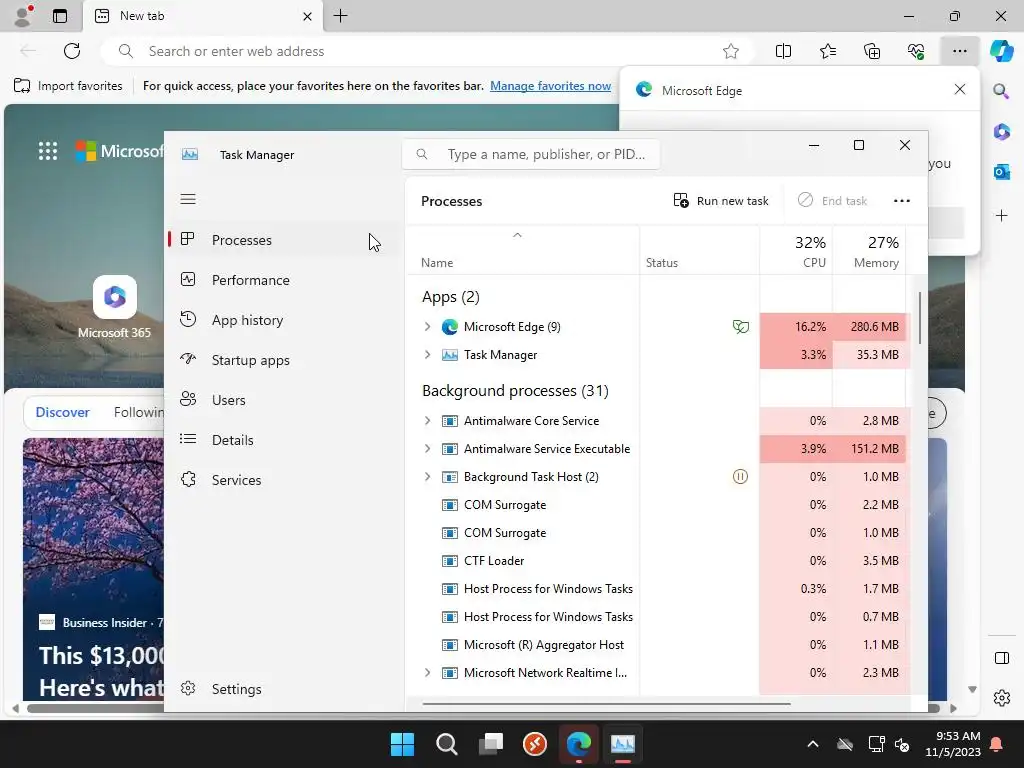This screenshot has width=1024, height=768.
Task: Click the Edge icon in the Microsoft Edge process row
Action: click(450, 327)
